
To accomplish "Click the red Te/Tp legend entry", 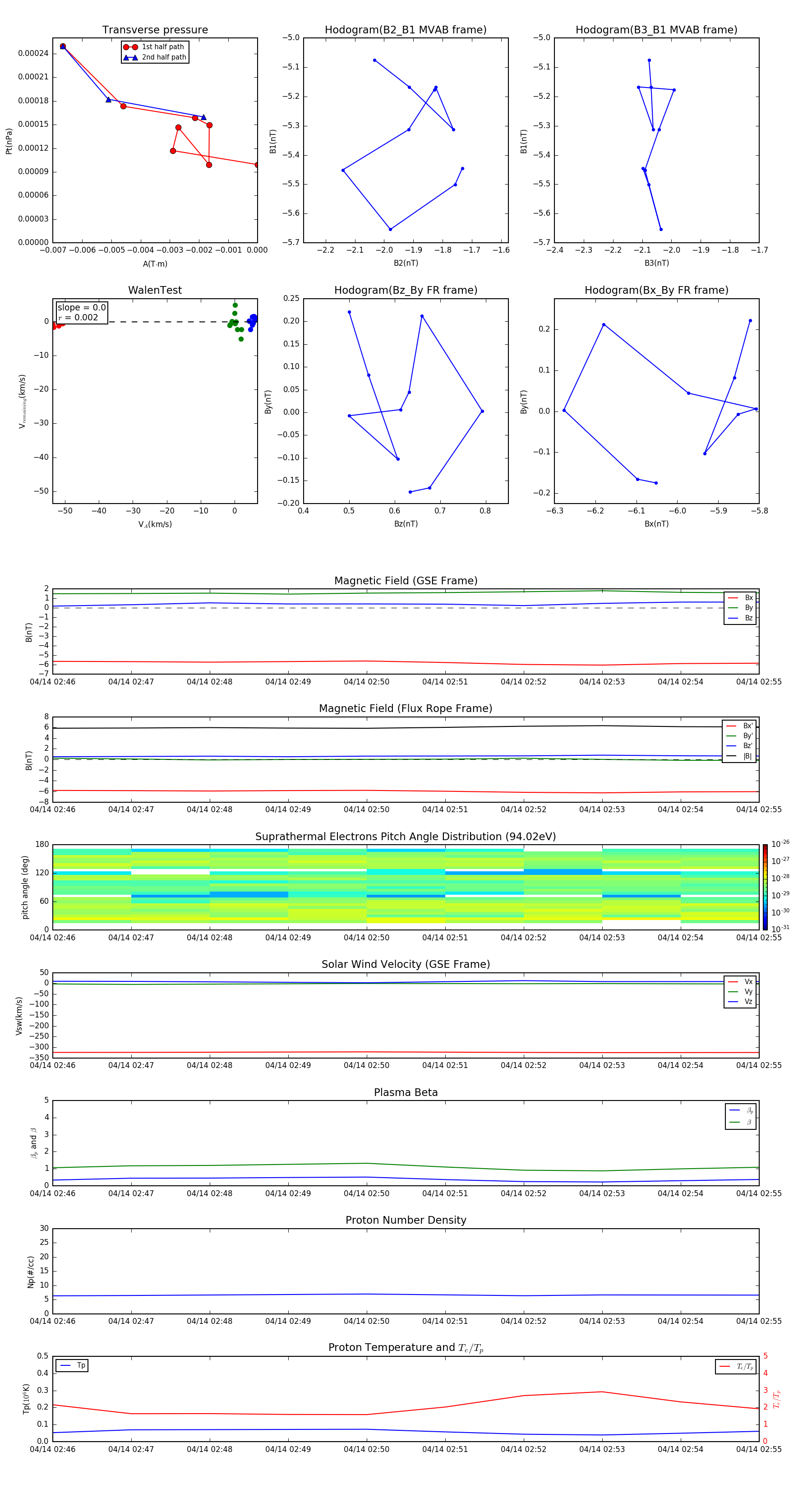I will pos(736,1366).
